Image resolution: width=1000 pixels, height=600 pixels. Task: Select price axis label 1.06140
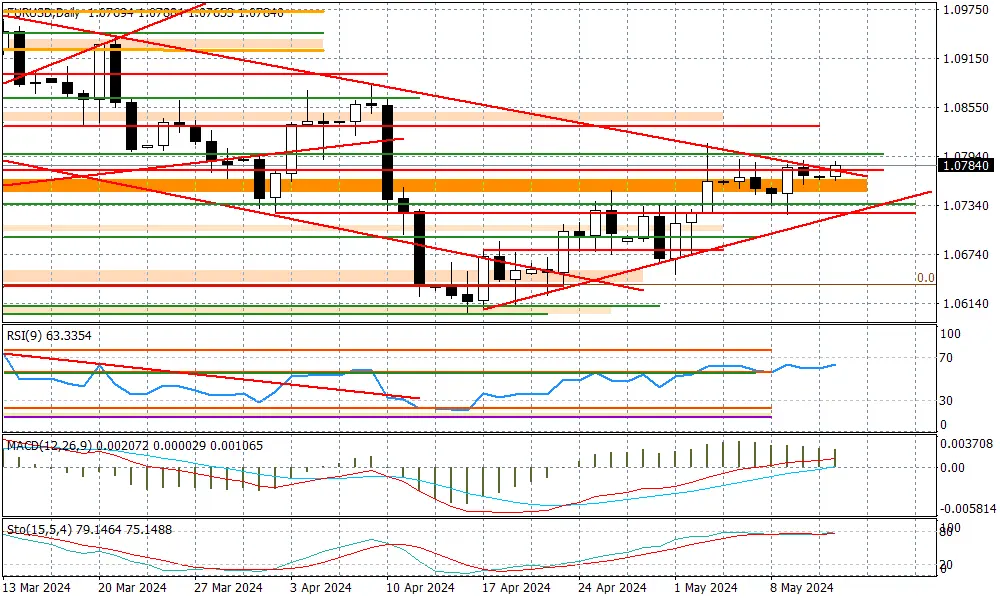(x=966, y=304)
